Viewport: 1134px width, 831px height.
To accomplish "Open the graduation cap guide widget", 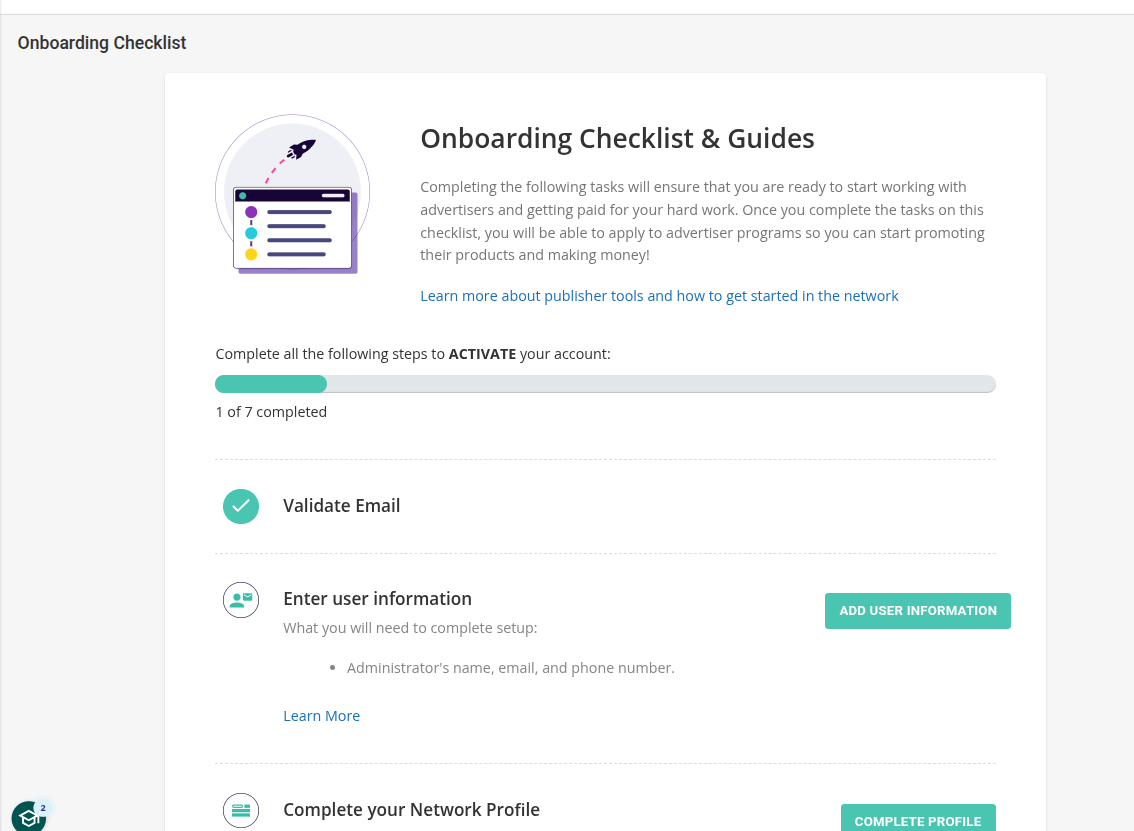I will click(x=29, y=816).
